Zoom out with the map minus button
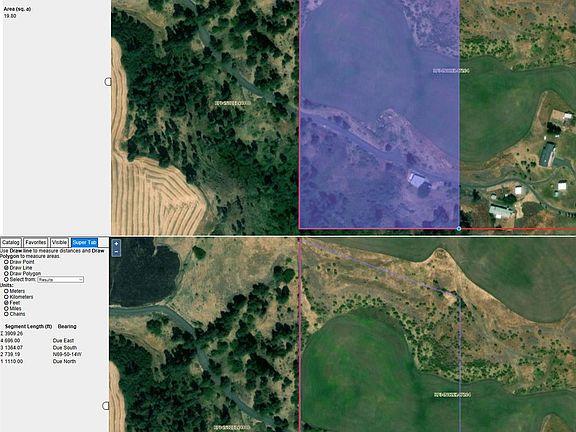The width and height of the screenshot is (576, 432). point(116,252)
